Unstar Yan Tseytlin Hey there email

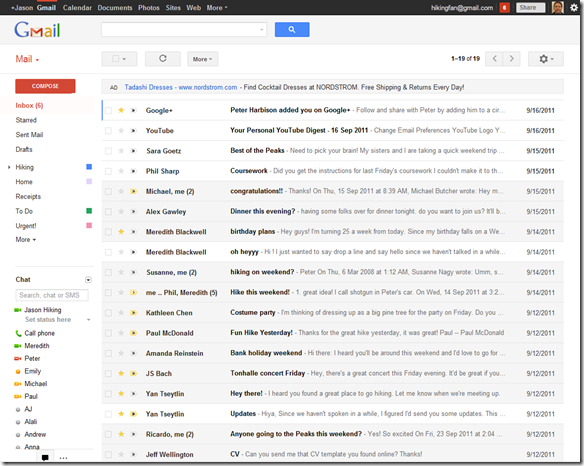click(x=121, y=394)
